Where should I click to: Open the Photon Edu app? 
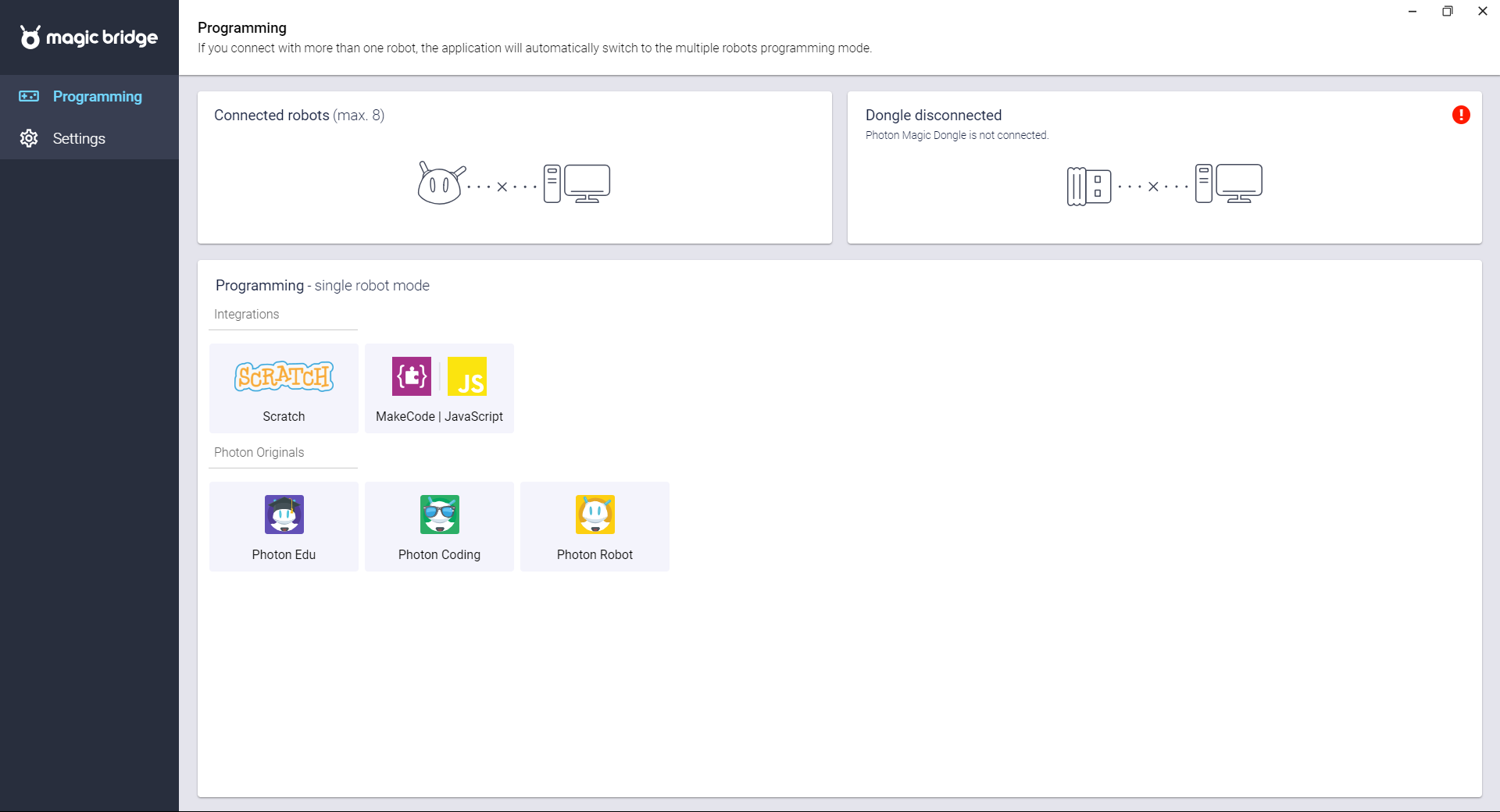coord(284,526)
